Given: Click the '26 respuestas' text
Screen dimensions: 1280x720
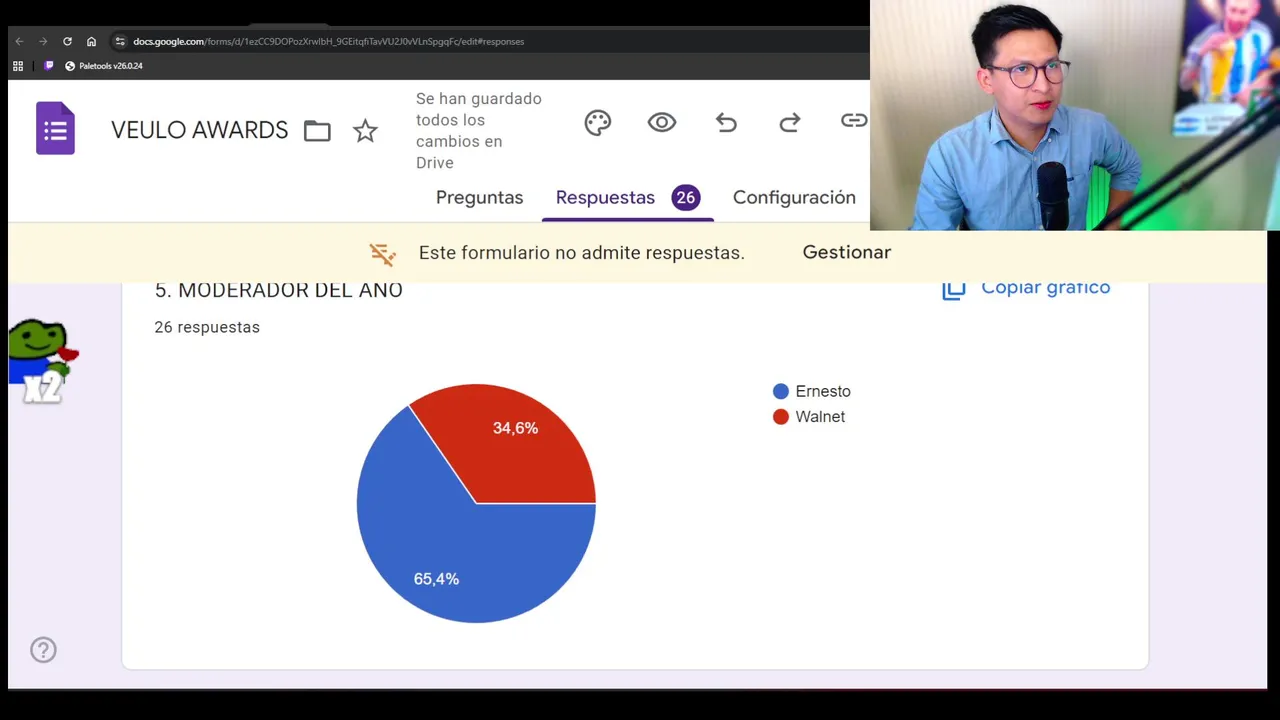Looking at the screenshot, I should (x=207, y=327).
